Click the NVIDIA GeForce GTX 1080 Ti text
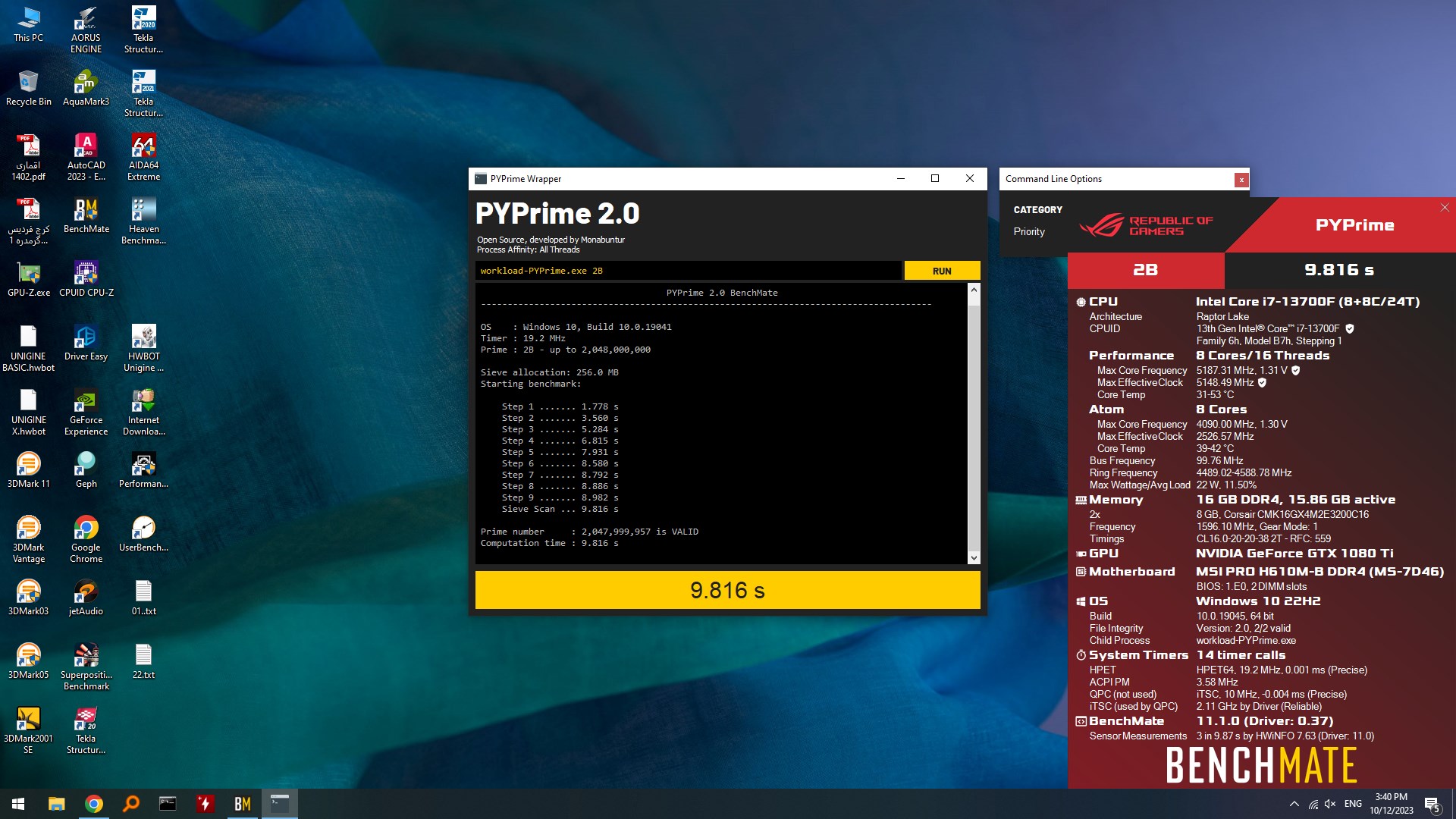This screenshot has width=1456, height=819. tap(1294, 553)
